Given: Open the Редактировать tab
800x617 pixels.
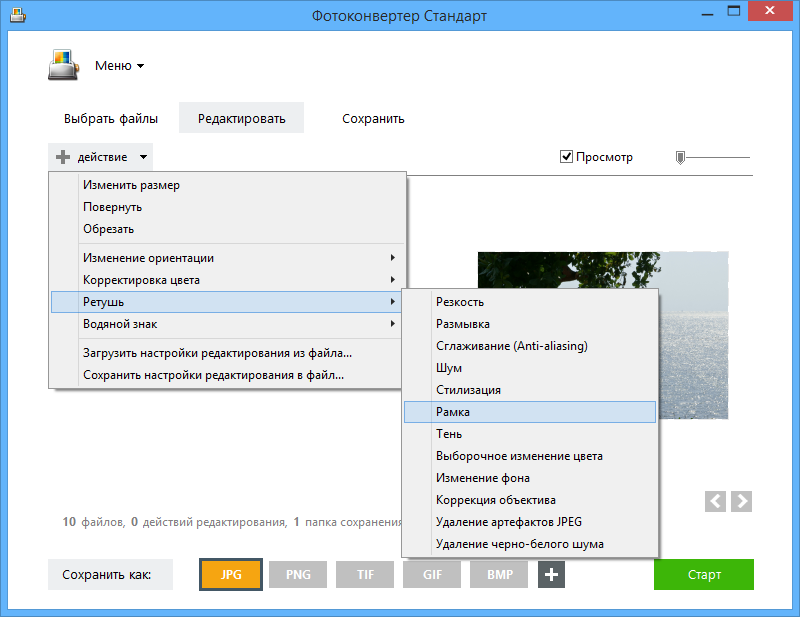Looking at the screenshot, I should (241, 118).
